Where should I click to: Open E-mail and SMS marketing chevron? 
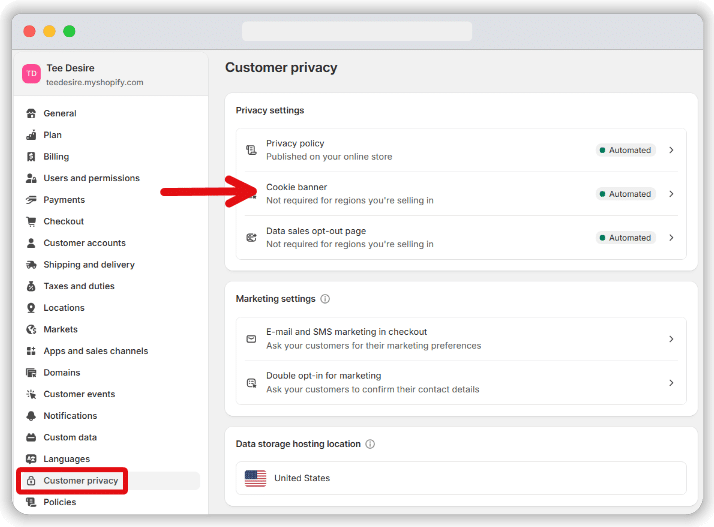(671, 339)
